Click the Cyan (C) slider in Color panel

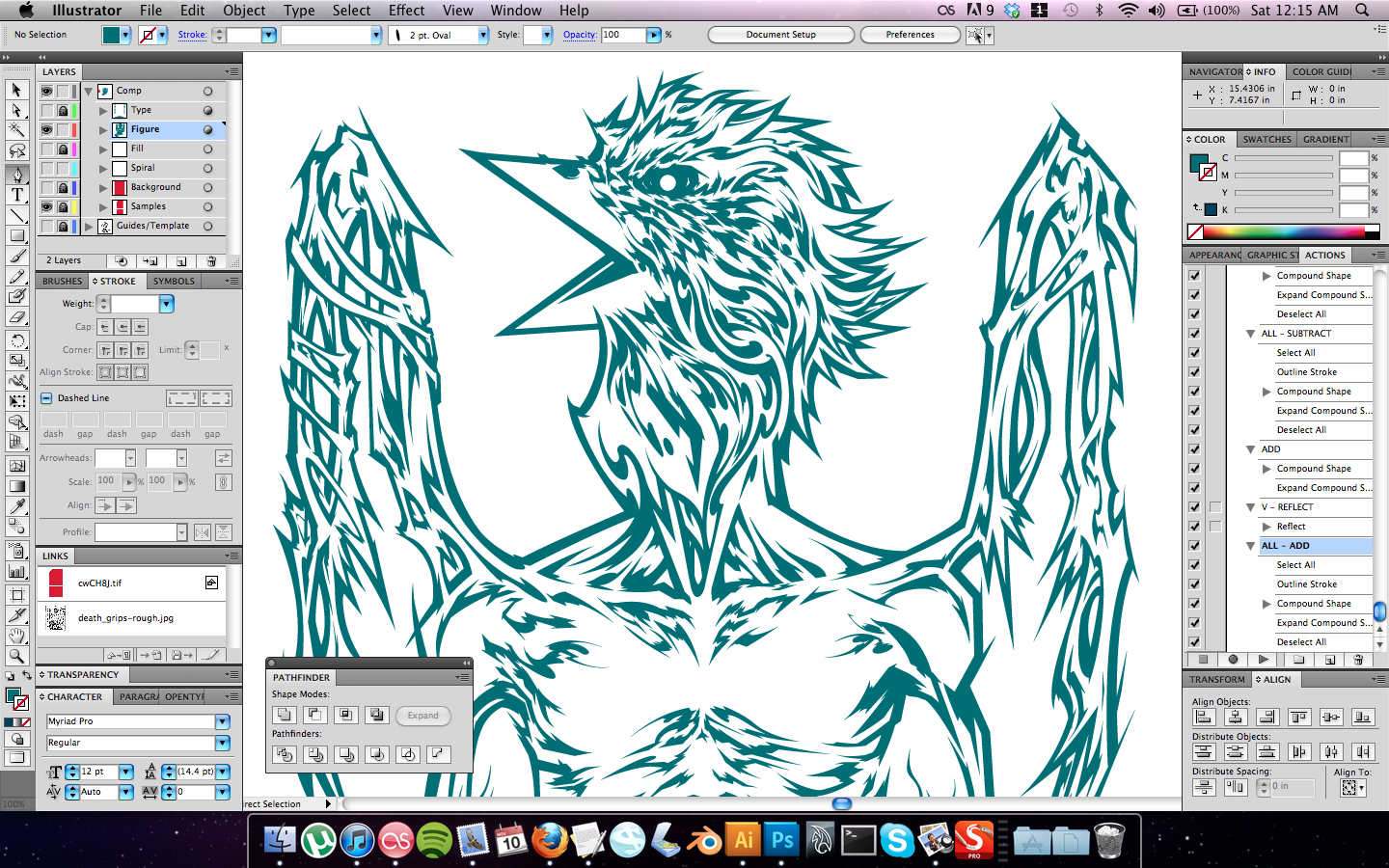pyautogui.click(x=1284, y=158)
